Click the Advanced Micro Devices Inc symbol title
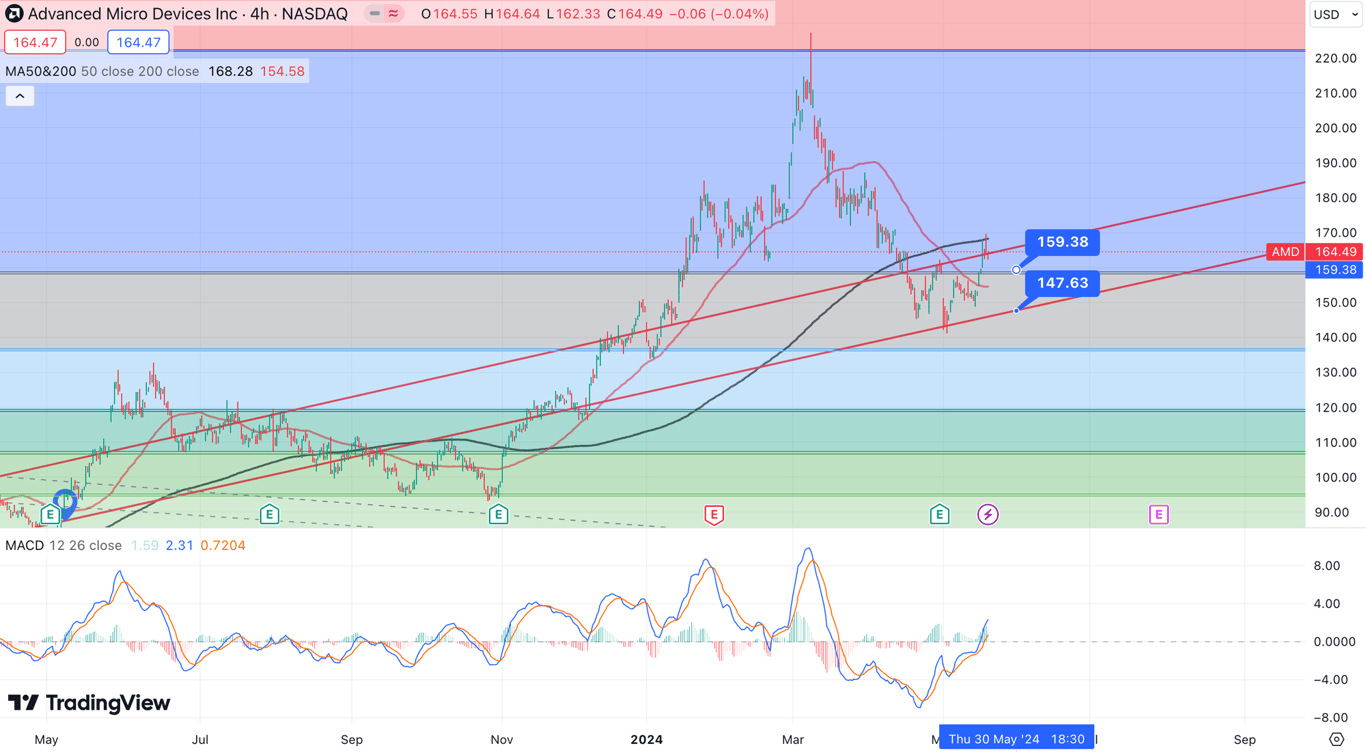Viewport: 1366px width, 752px height. click(x=132, y=14)
